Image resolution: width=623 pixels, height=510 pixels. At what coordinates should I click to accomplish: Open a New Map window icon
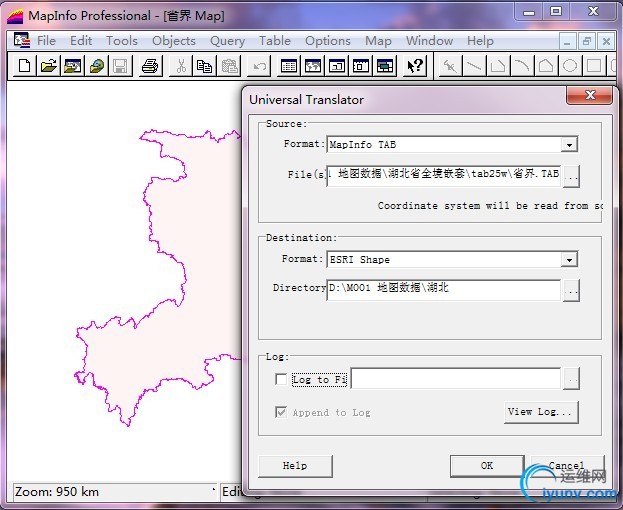click(313, 66)
